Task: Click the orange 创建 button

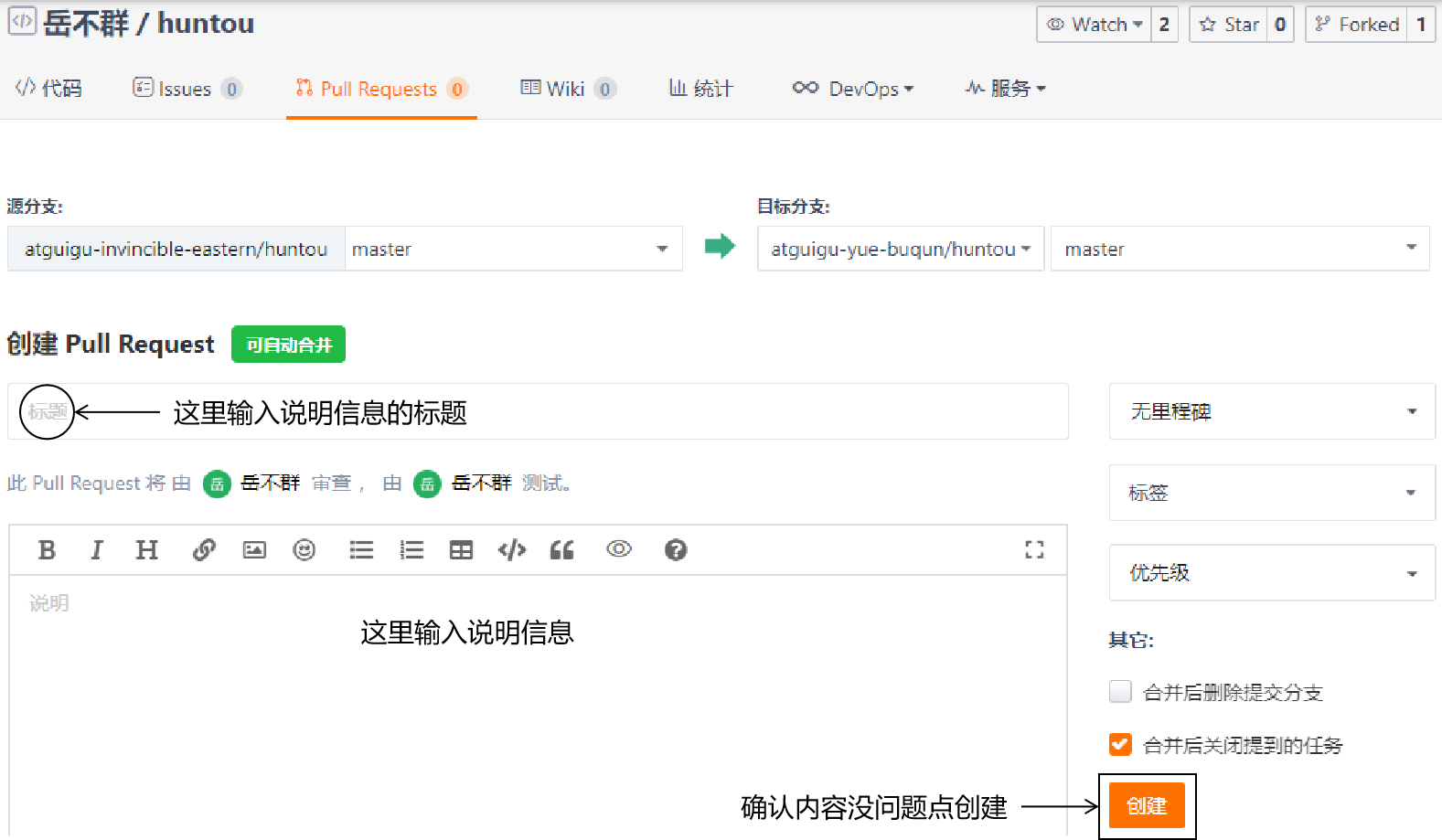Action: [1147, 805]
